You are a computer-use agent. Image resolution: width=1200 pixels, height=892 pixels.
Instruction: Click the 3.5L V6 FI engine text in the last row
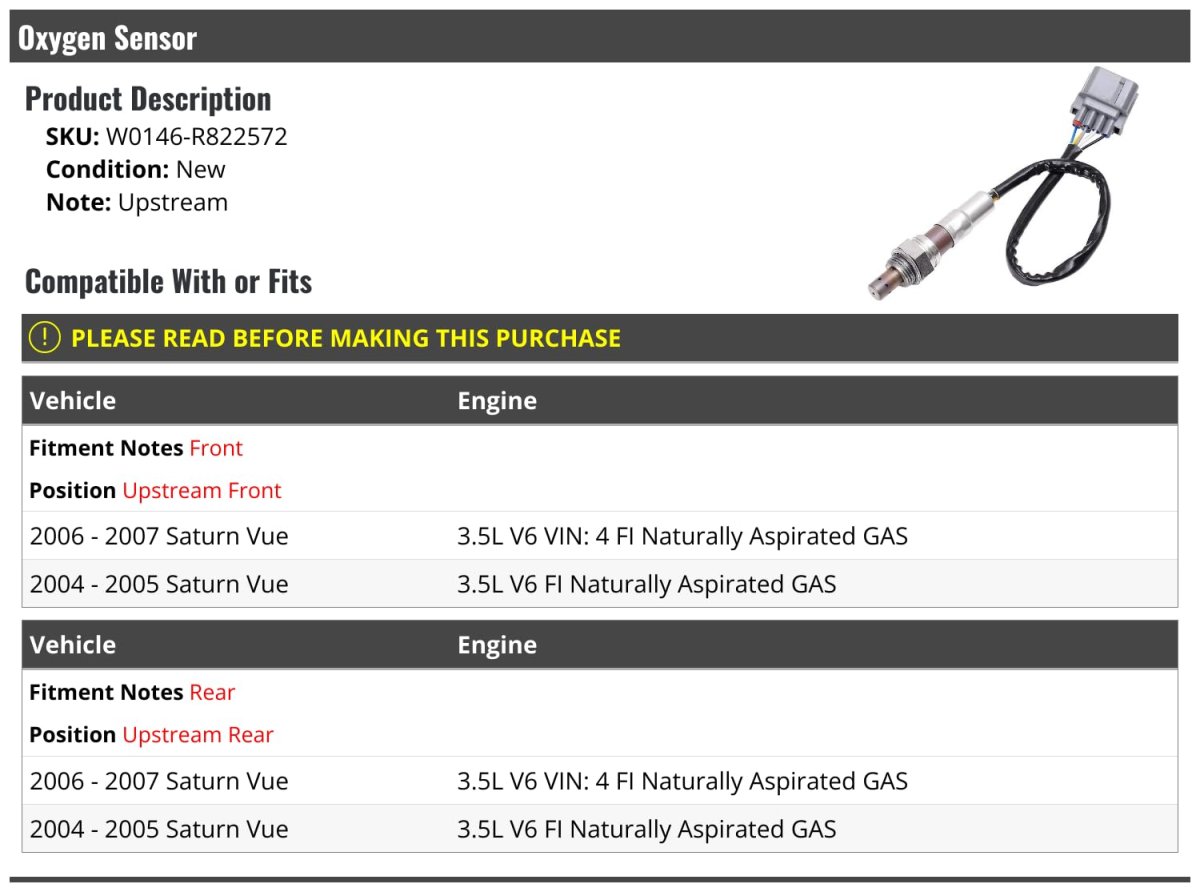[646, 829]
